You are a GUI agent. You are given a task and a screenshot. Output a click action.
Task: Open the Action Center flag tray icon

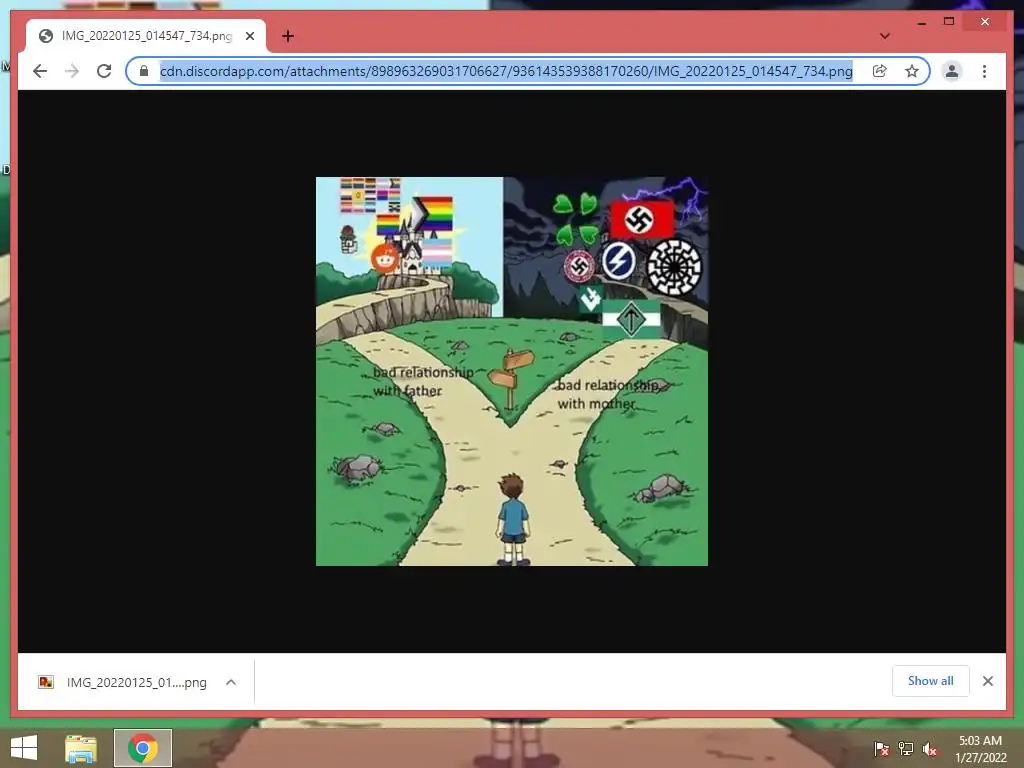pos(882,748)
